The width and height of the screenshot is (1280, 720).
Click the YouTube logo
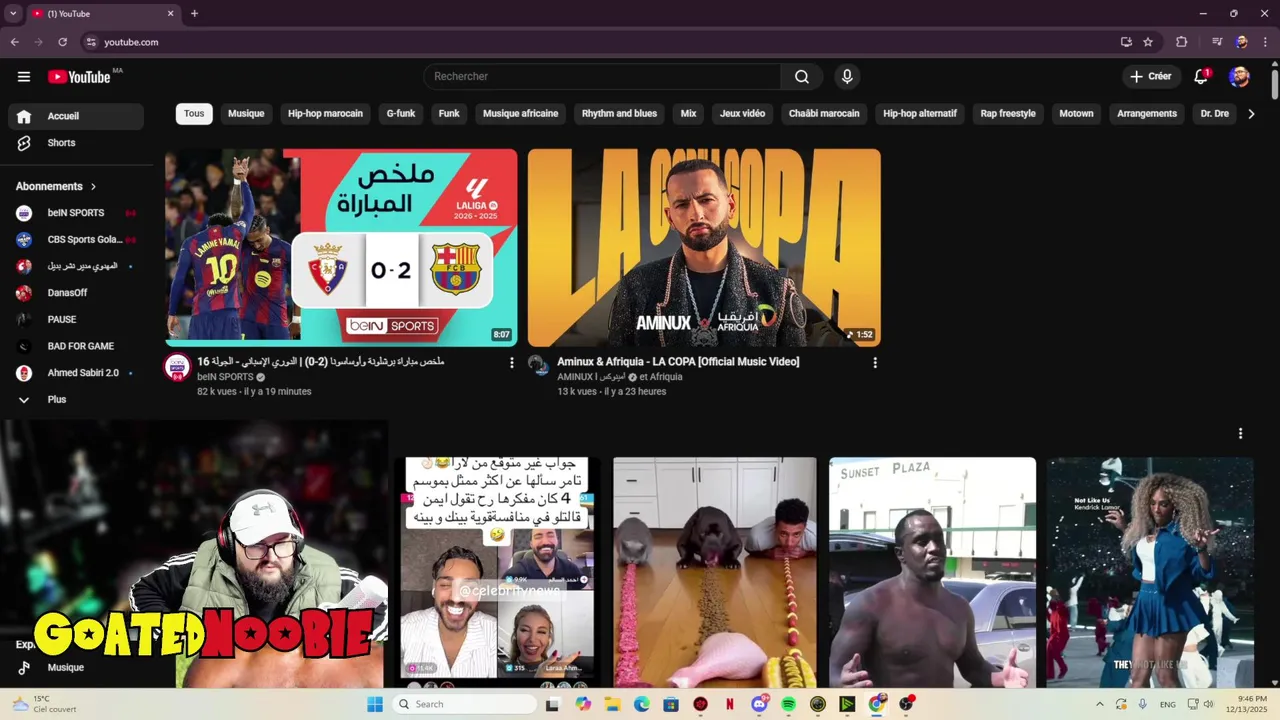[79, 77]
